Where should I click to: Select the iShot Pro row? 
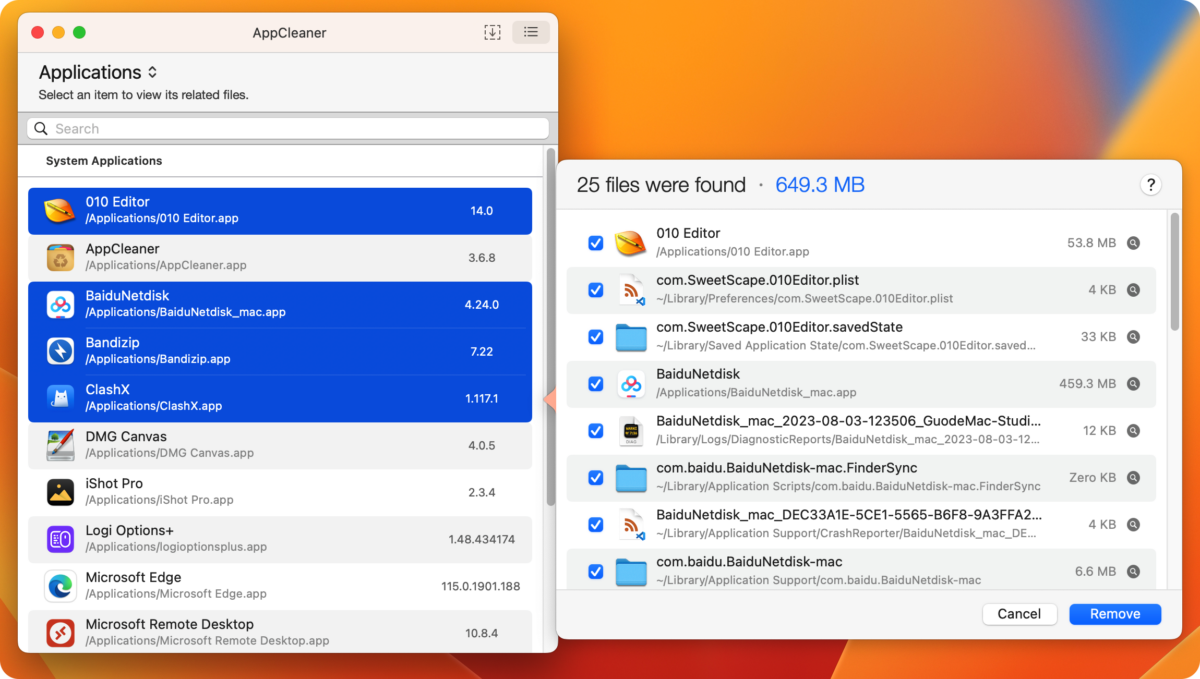coord(280,492)
